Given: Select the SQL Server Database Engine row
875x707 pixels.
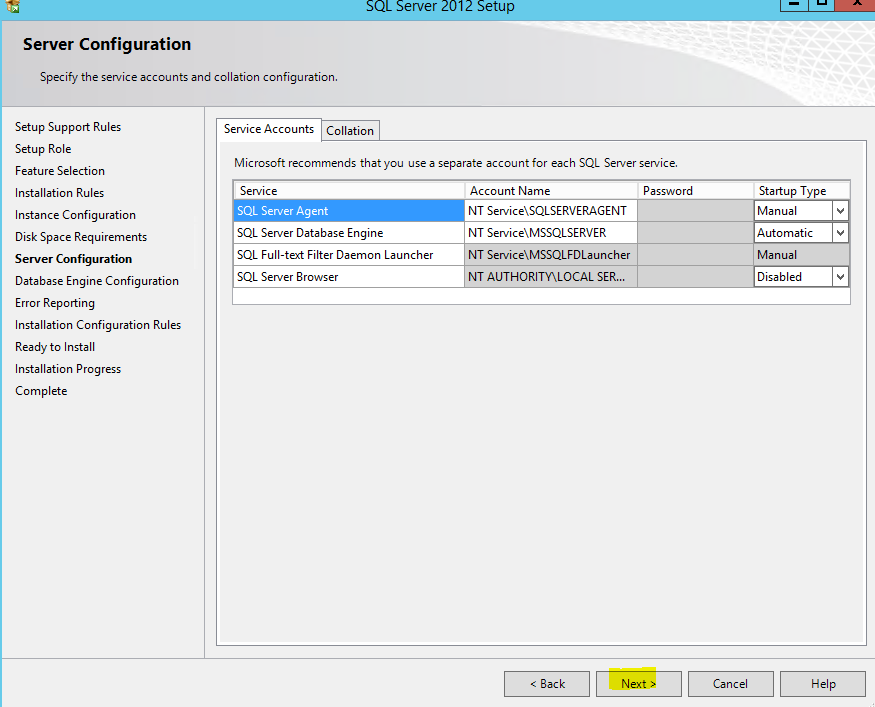Looking at the screenshot, I should pos(349,233).
